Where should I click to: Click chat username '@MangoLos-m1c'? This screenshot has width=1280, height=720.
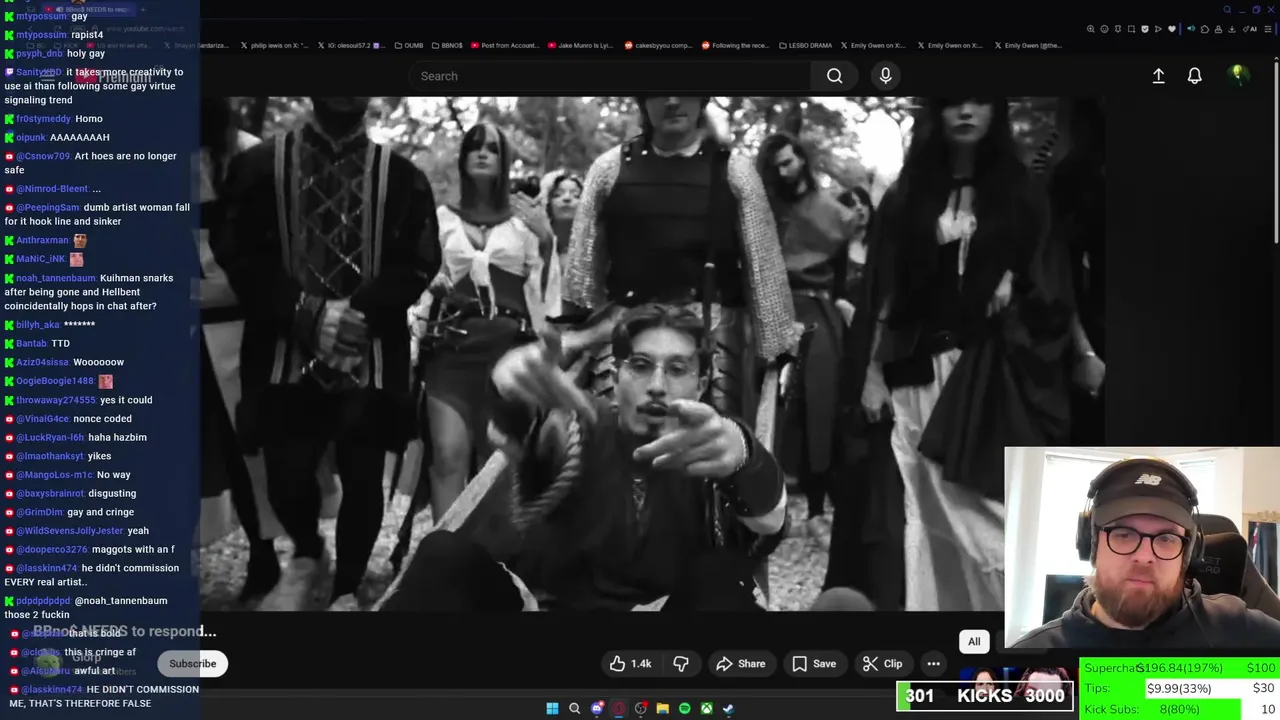point(54,475)
